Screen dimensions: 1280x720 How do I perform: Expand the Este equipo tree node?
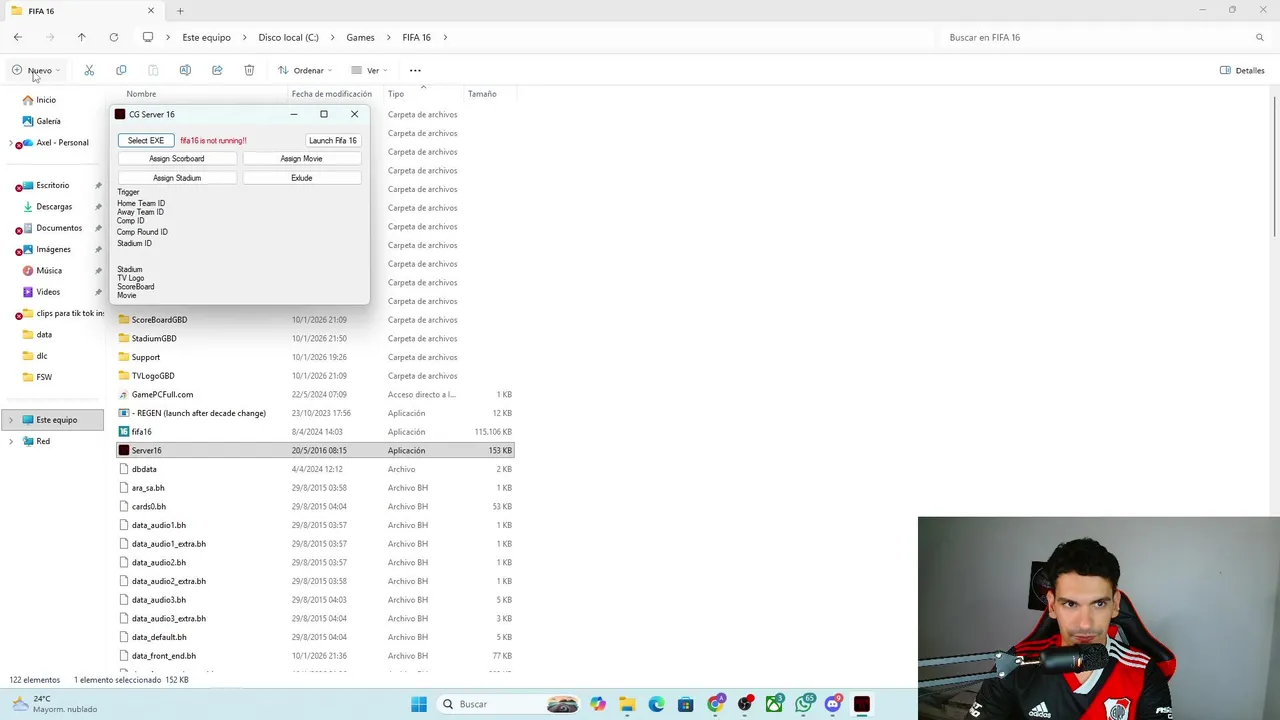tap(11, 420)
